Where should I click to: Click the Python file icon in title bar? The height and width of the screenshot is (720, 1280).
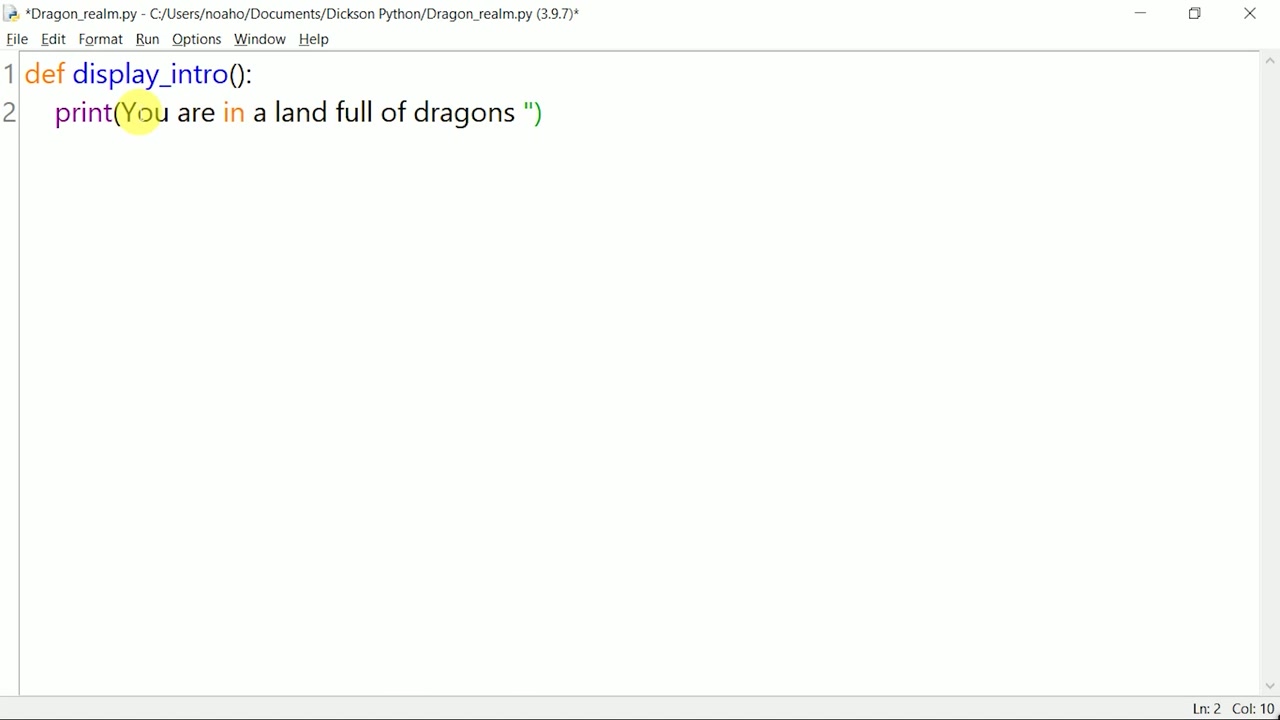tap(12, 14)
